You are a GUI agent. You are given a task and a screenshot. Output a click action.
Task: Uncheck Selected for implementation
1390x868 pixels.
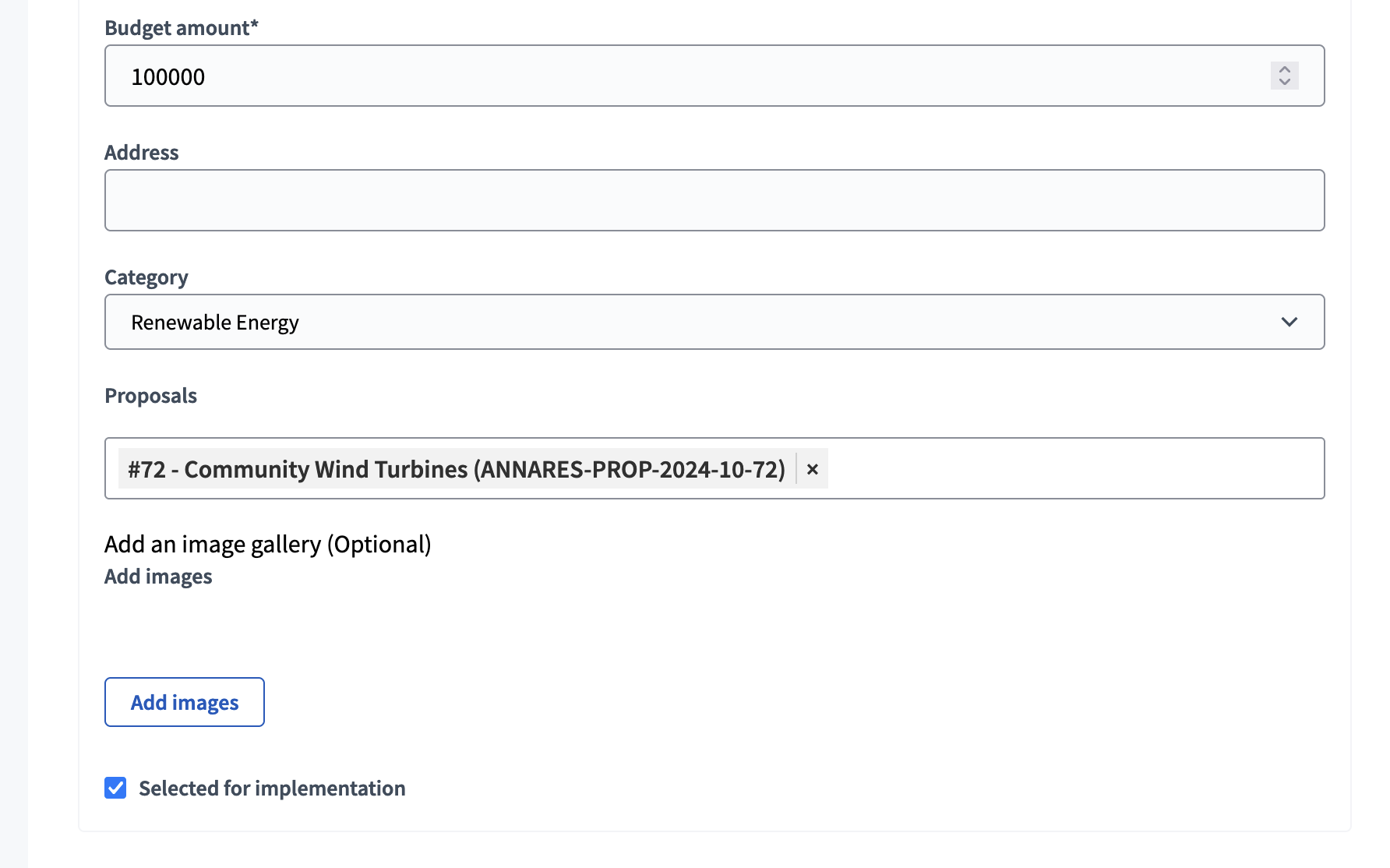(115, 788)
